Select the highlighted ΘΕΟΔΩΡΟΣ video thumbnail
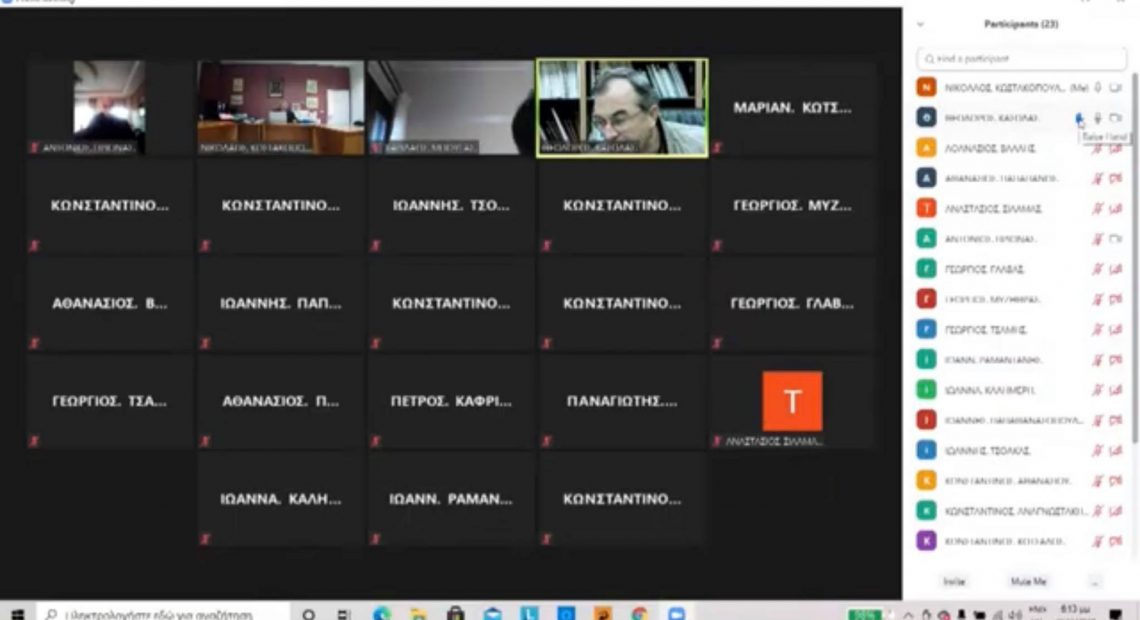Screen dimensions: 1140x620 [x=622, y=107]
